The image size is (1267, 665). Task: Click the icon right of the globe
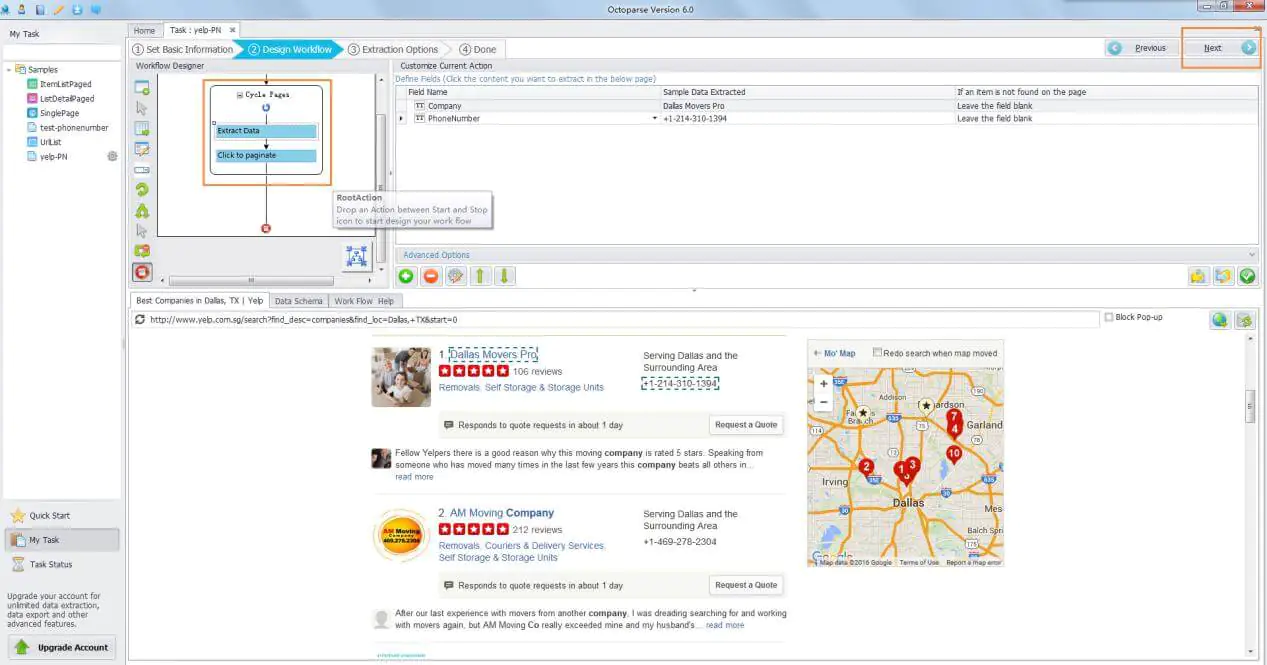pyautogui.click(x=1244, y=320)
